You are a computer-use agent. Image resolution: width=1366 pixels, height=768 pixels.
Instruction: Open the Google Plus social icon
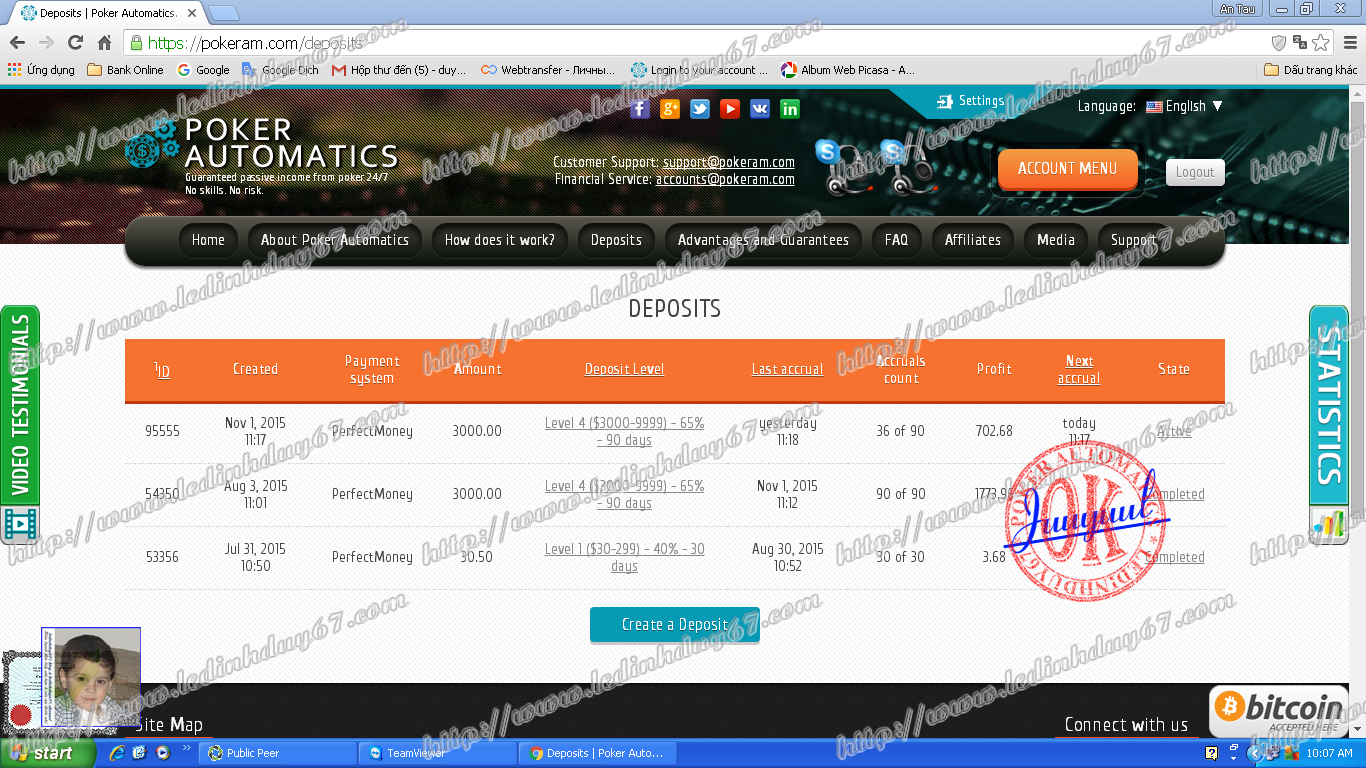pyautogui.click(x=670, y=109)
